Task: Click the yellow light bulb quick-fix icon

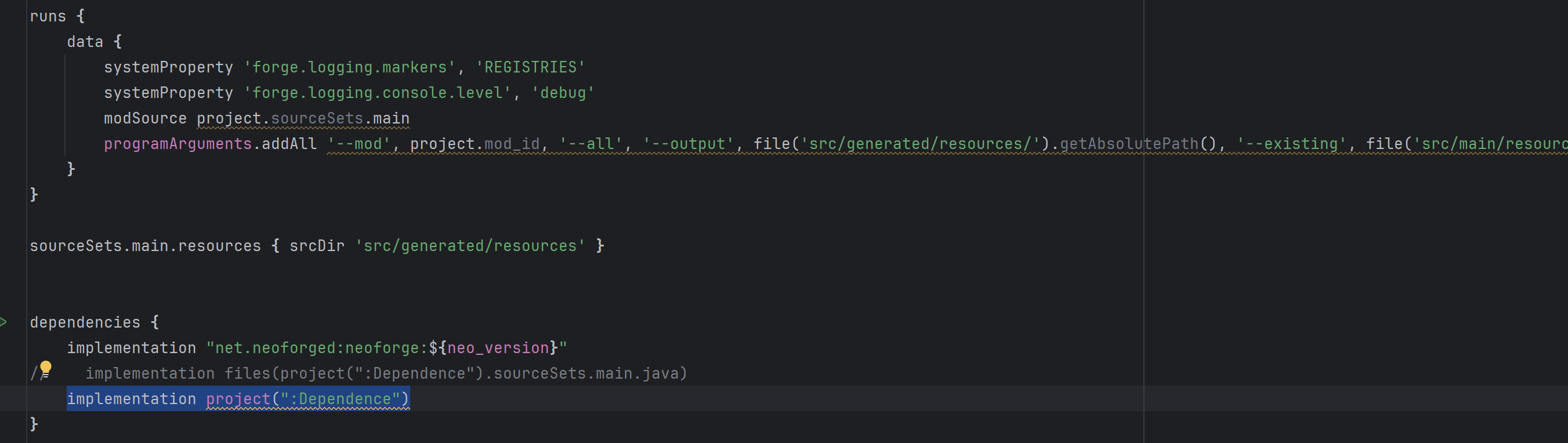Action: (x=46, y=370)
